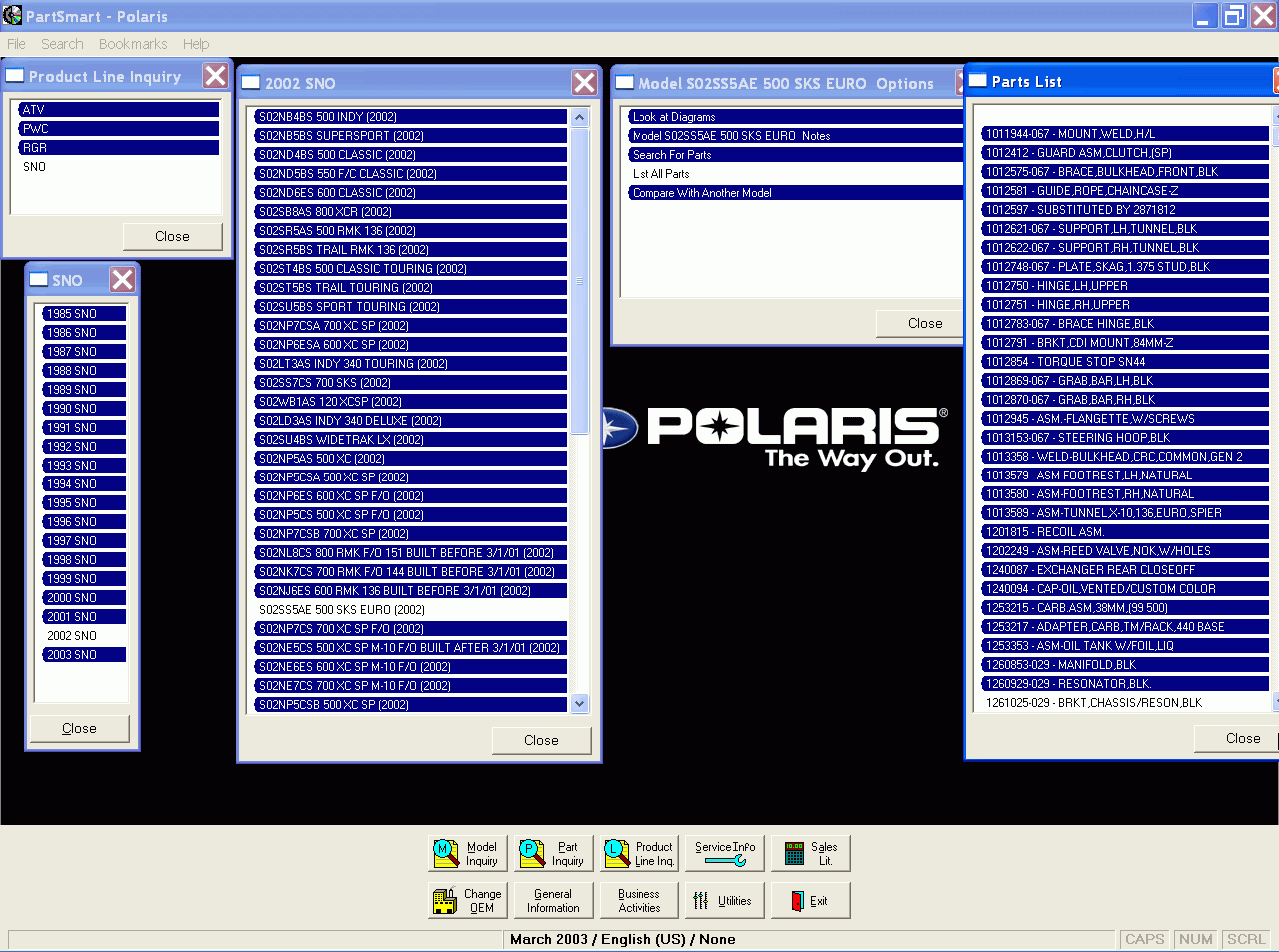
Task: Open ServiceInfo tool
Action: point(725,854)
